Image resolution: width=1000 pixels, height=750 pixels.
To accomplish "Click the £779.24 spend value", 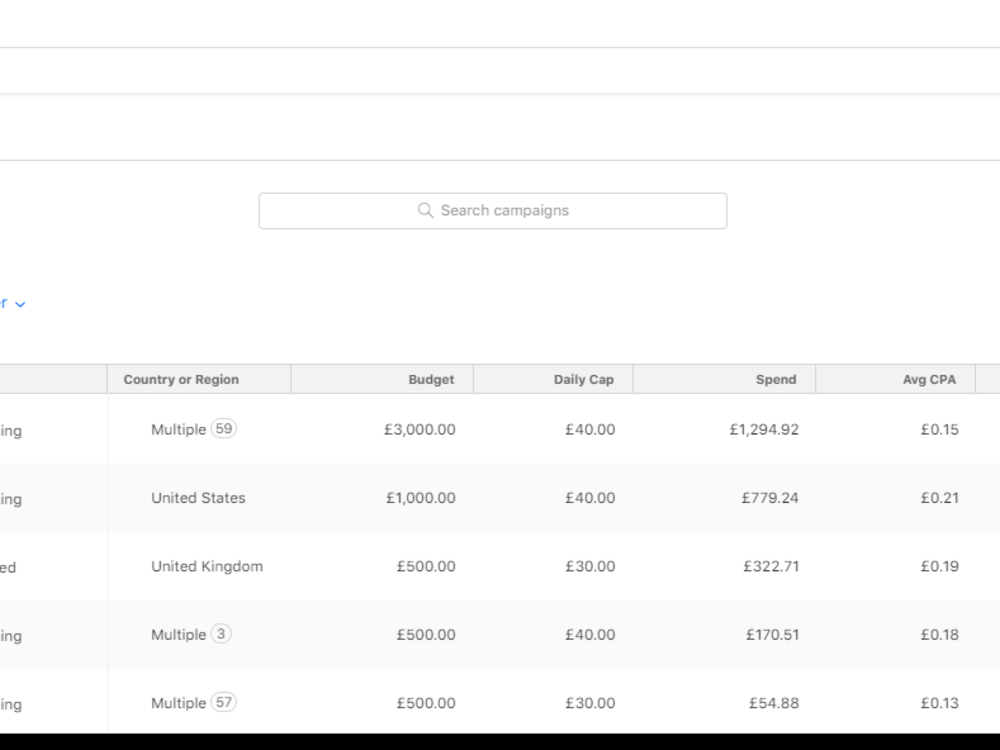I will click(770, 498).
